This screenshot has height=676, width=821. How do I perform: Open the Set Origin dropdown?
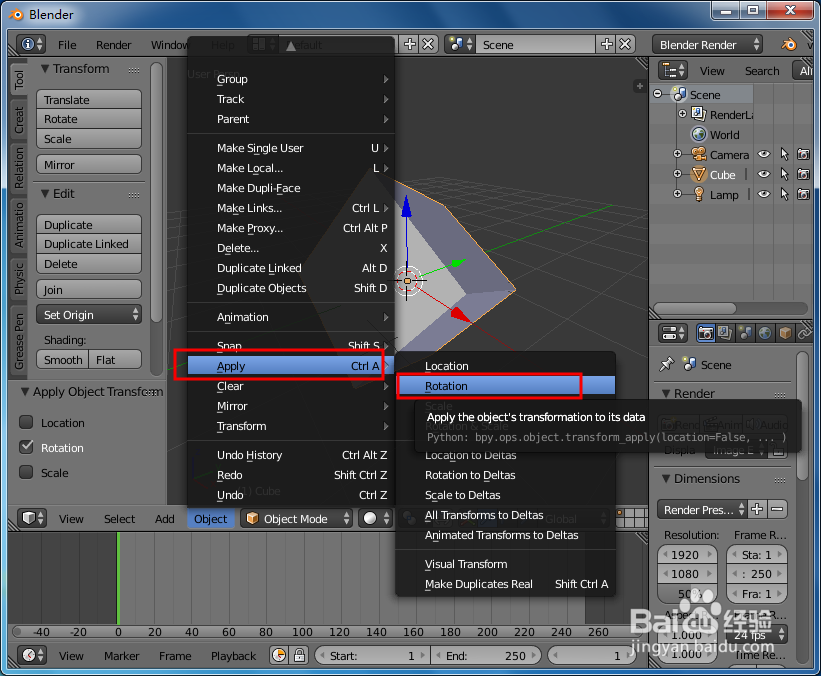coord(89,315)
